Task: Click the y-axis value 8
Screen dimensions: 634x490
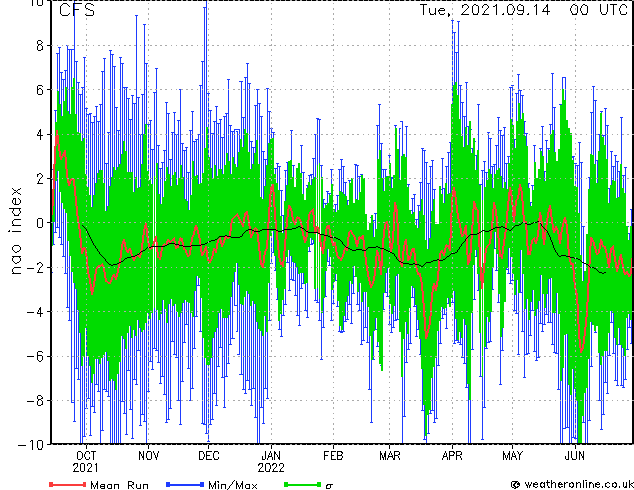Action: coord(40,46)
